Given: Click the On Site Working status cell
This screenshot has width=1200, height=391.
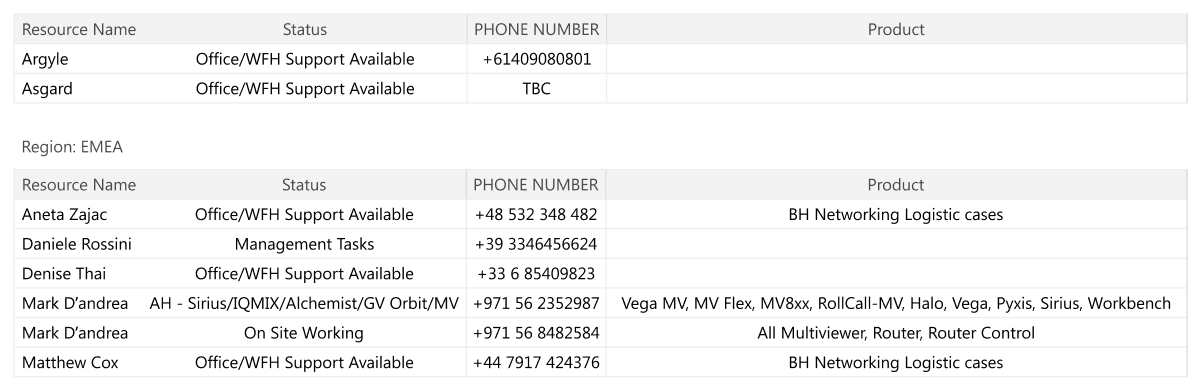Looking at the screenshot, I should (x=305, y=332).
